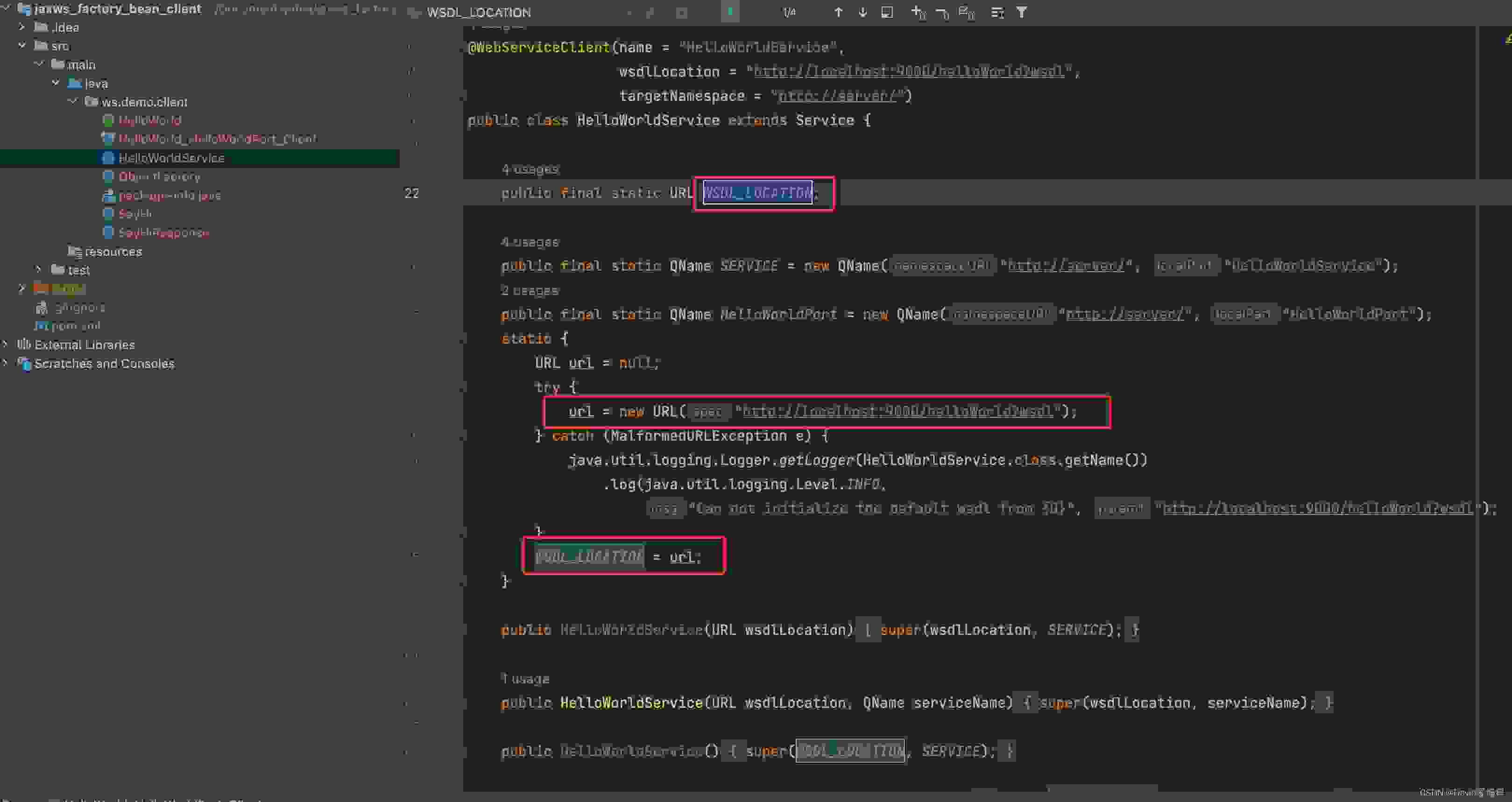Open search results in Find window
This screenshot has height=802, width=1512.
[887, 12]
